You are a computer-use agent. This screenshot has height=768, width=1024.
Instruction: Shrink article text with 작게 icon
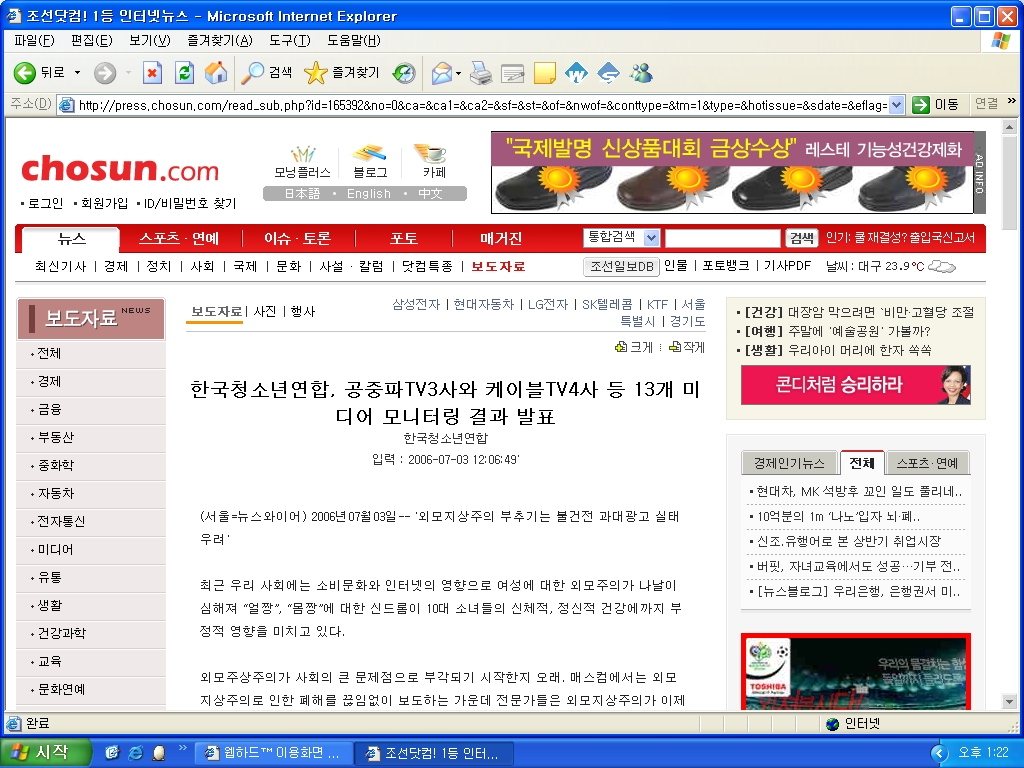point(686,347)
